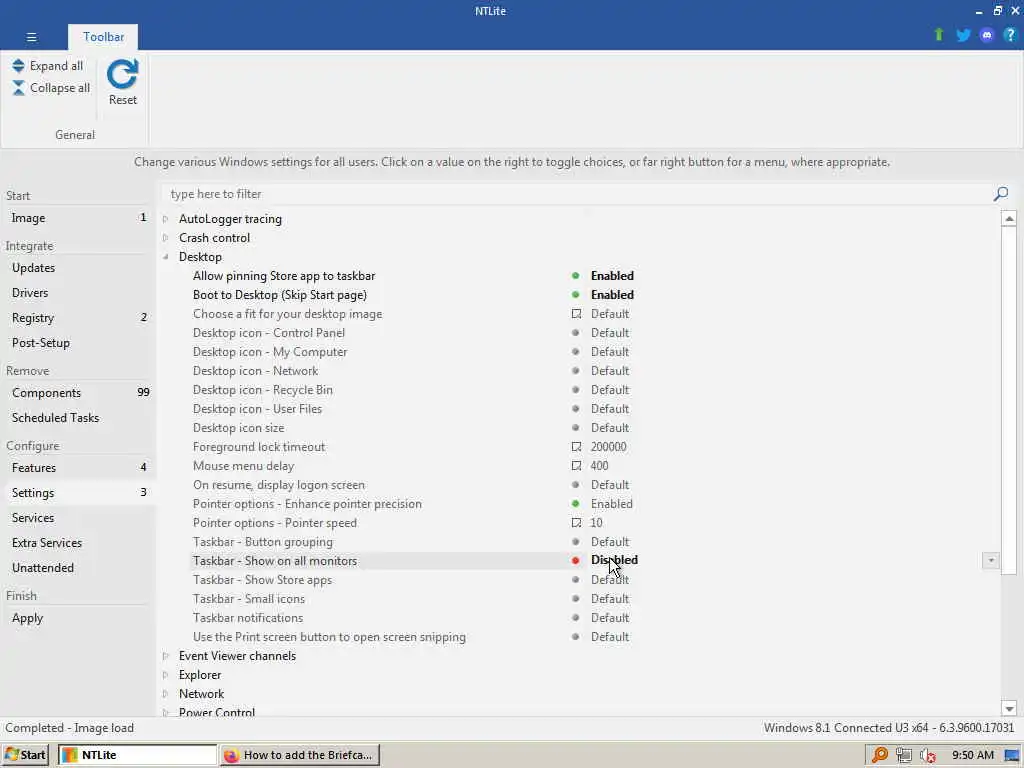1024x768 pixels.
Task: Toggle Taskbar notifications Default value
Action: 609,617
